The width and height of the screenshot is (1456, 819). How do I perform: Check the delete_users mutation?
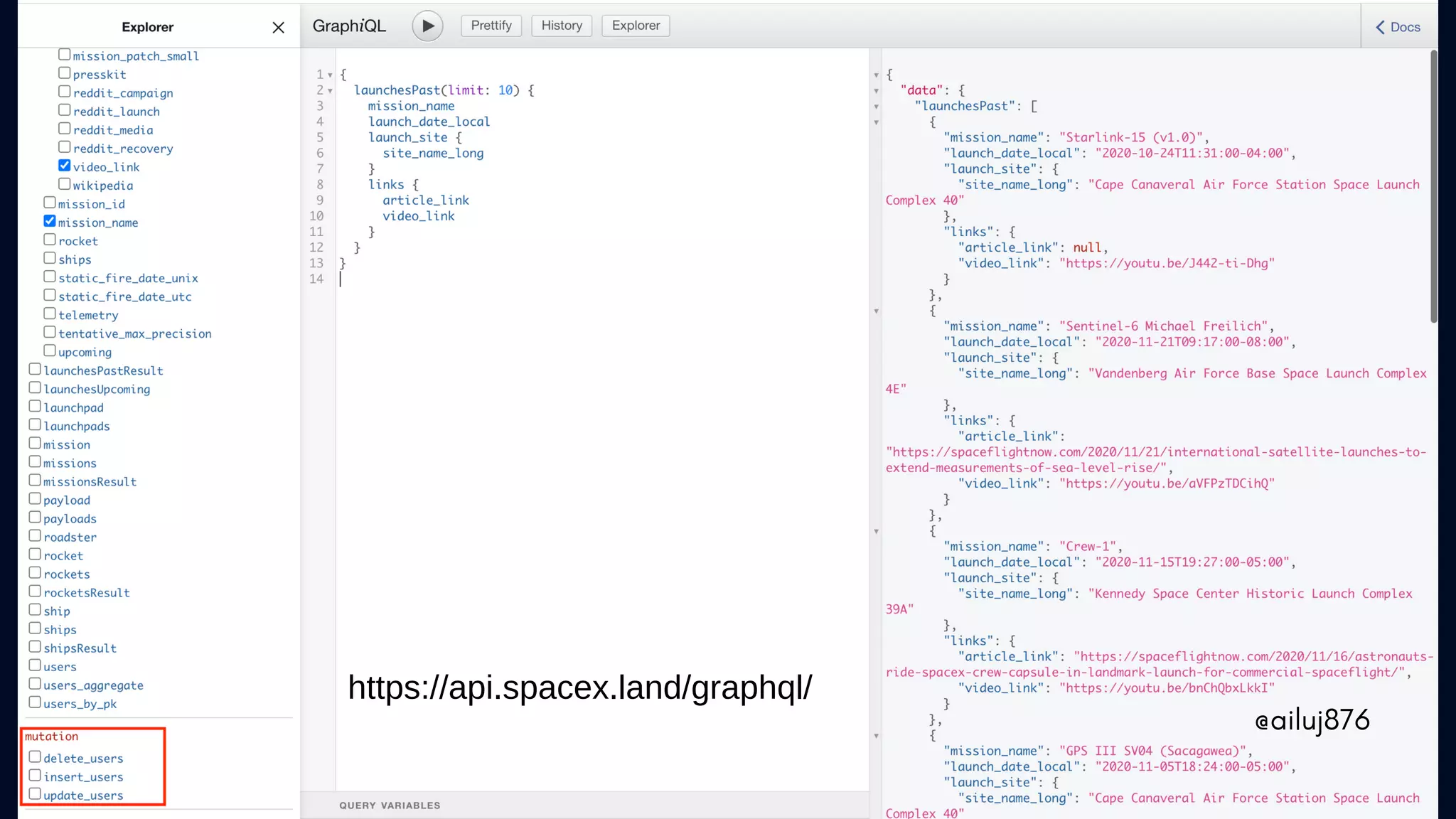(35, 757)
